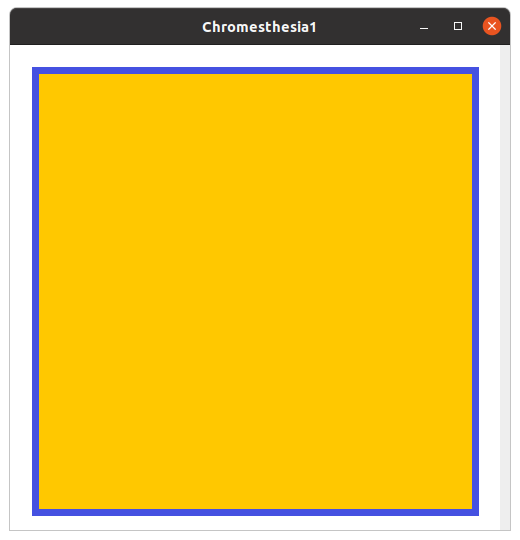
Task: Click the white gap between frame and scrollbar
Action: pos(489,291)
